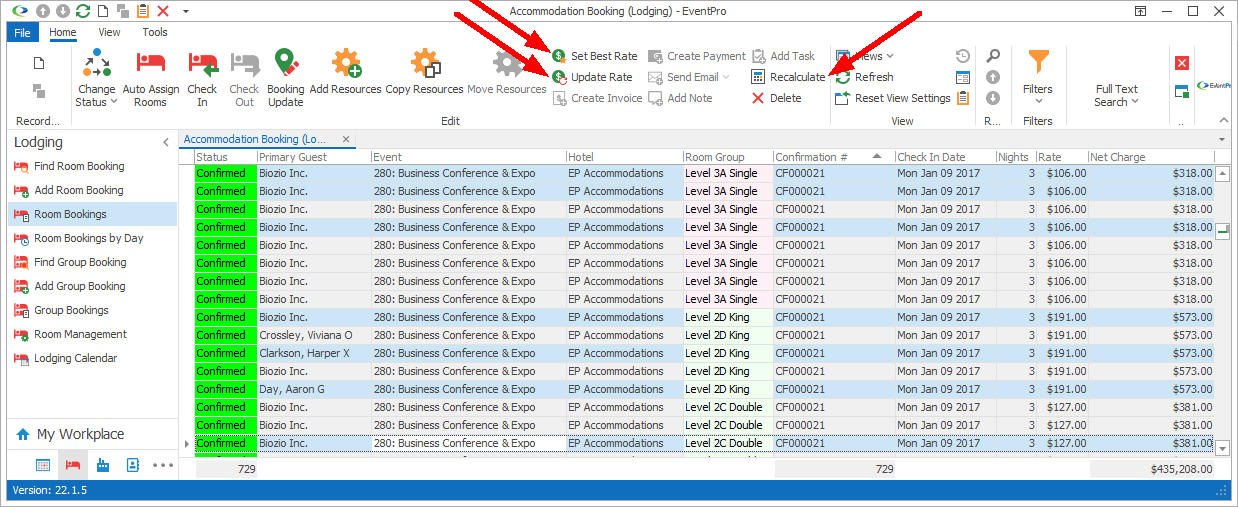This screenshot has width=1238, height=507.
Task: Click the vertical scrollbar down arrow
Action: tap(1222, 449)
